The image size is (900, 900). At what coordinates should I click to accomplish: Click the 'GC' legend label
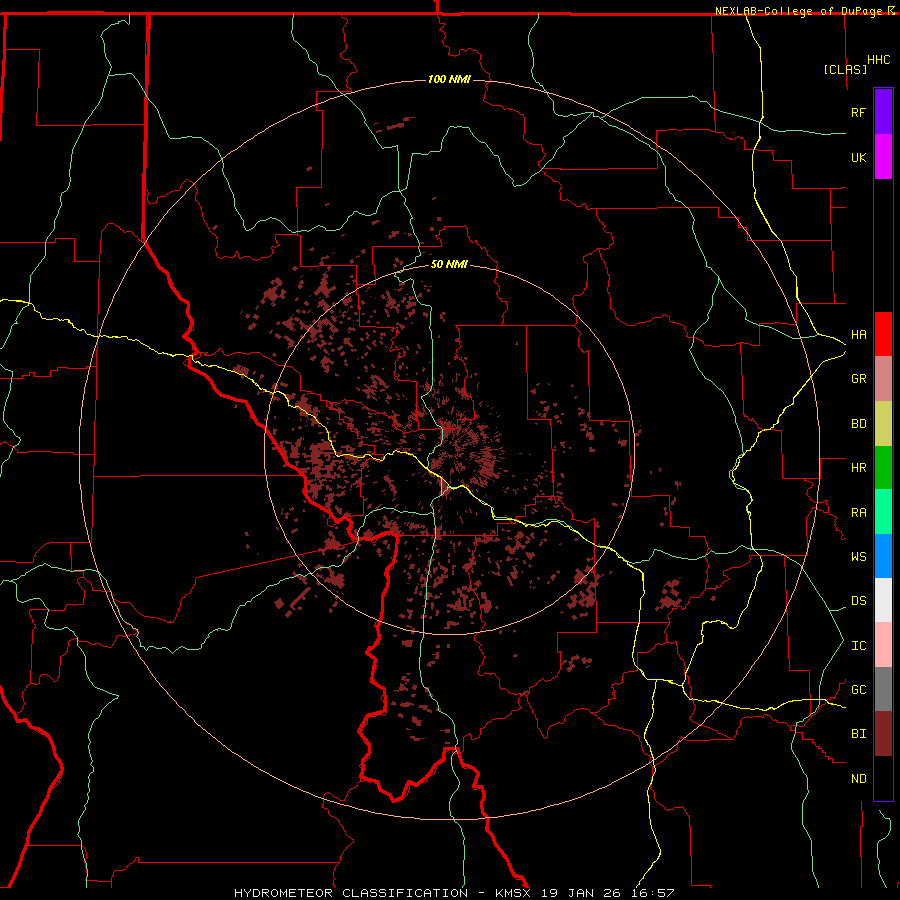[x=858, y=690]
